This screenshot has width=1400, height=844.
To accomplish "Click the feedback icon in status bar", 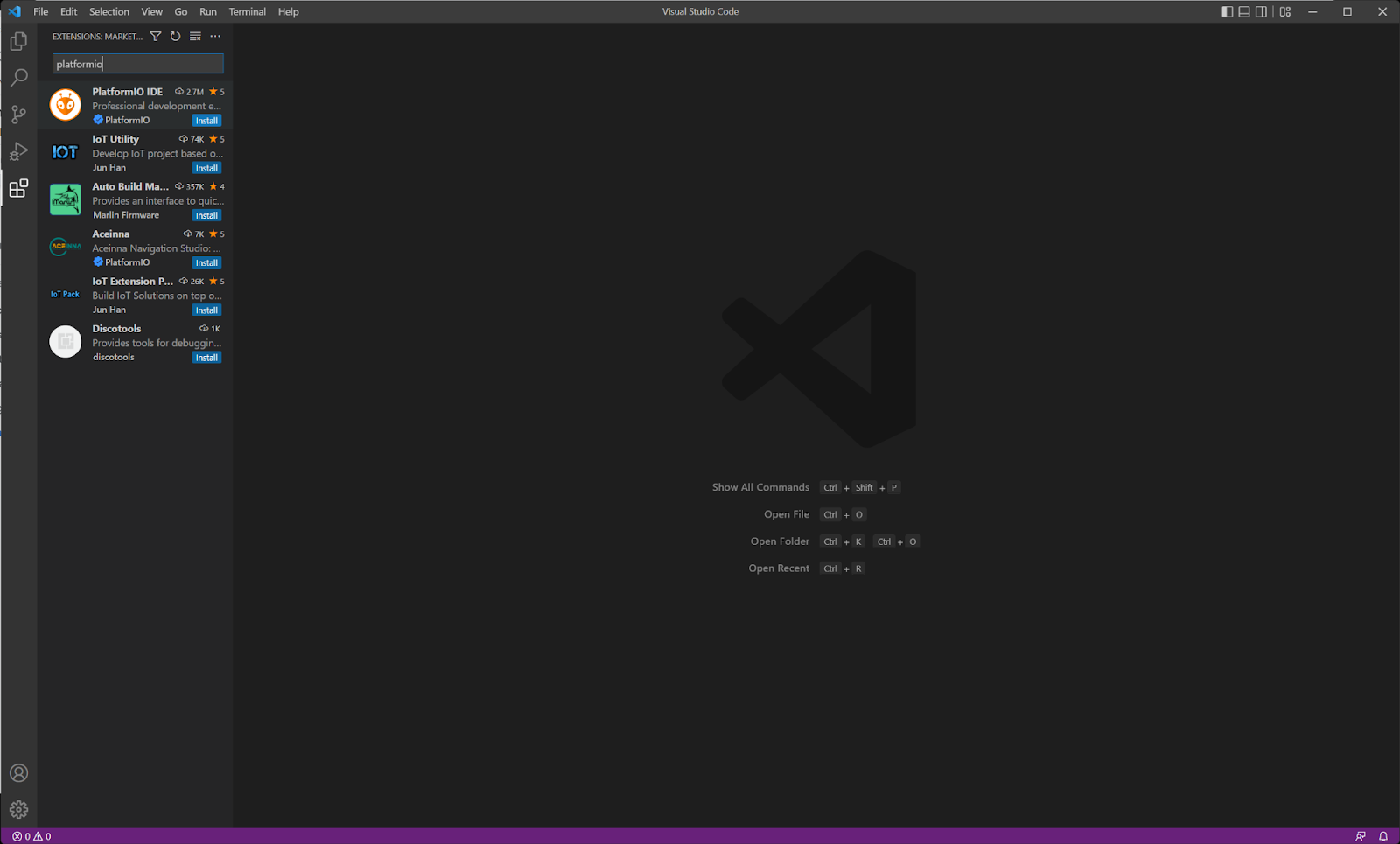I will point(1361,836).
